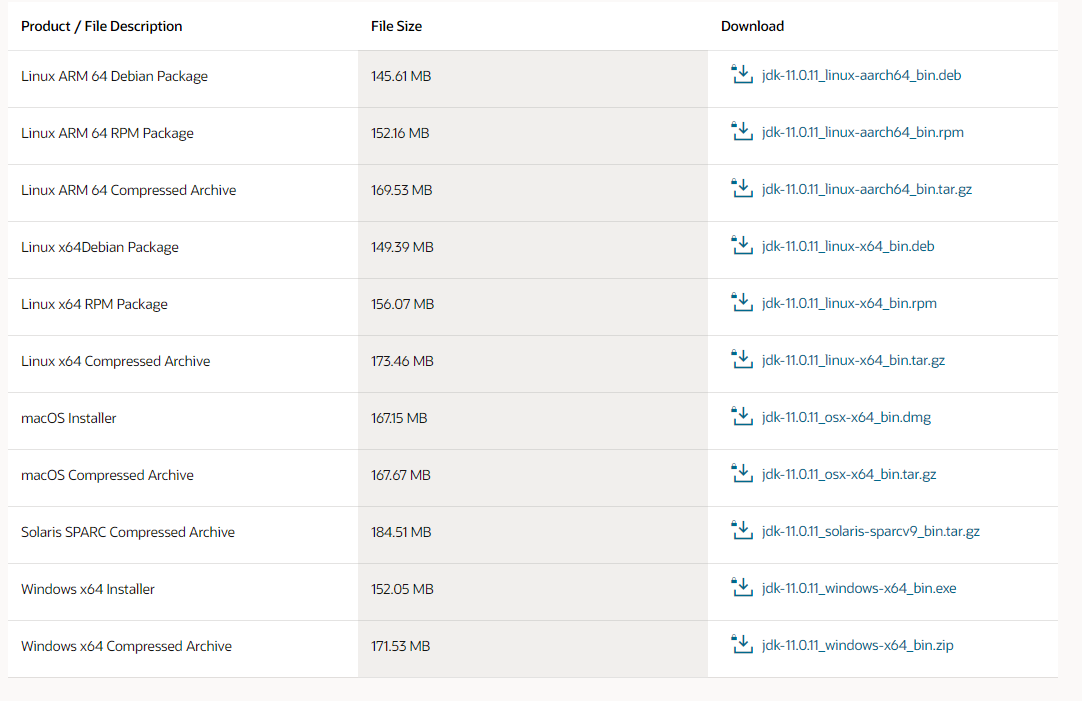Click download icon for macOS dmg installer
This screenshot has width=1082, height=701.
(741, 417)
